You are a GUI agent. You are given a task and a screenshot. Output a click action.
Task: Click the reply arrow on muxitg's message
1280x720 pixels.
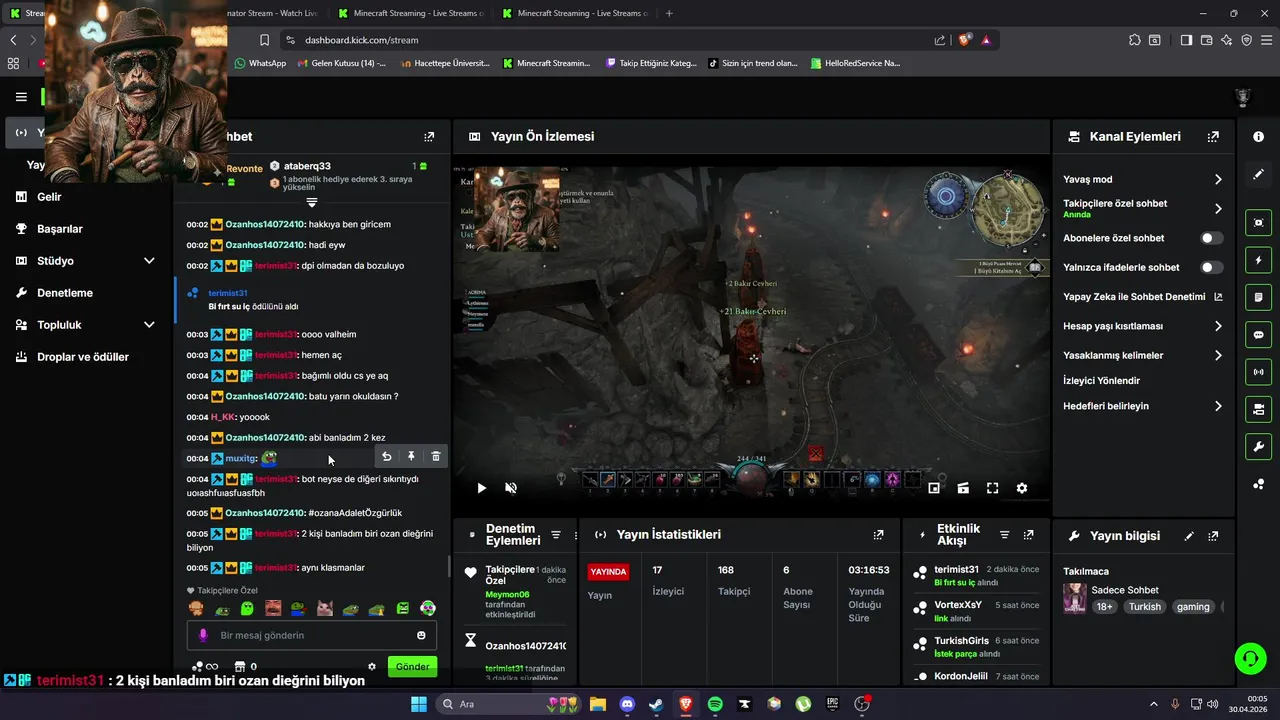click(387, 456)
